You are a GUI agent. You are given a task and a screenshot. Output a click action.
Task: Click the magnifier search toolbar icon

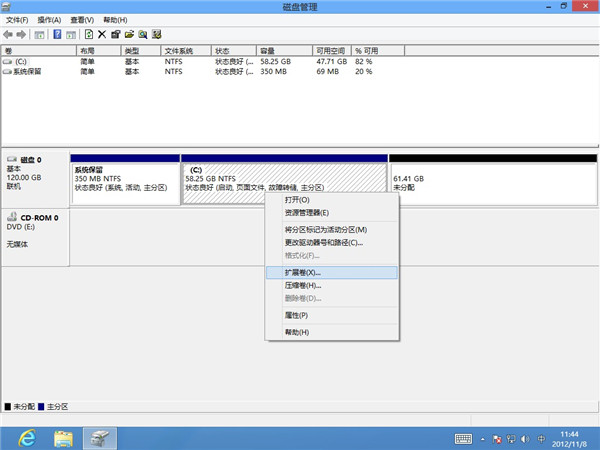pyautogui.click(x=143, y=34)
